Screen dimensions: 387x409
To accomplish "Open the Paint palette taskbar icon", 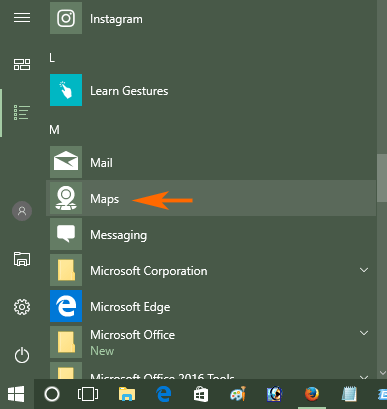I will tap(238, 394).
